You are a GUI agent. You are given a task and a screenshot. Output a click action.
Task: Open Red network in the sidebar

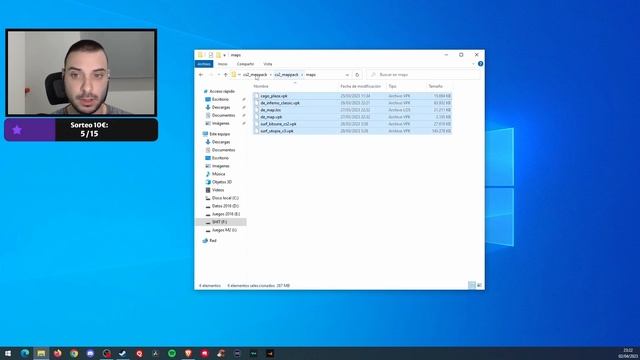pyautogui.click(x=213, y=241)
